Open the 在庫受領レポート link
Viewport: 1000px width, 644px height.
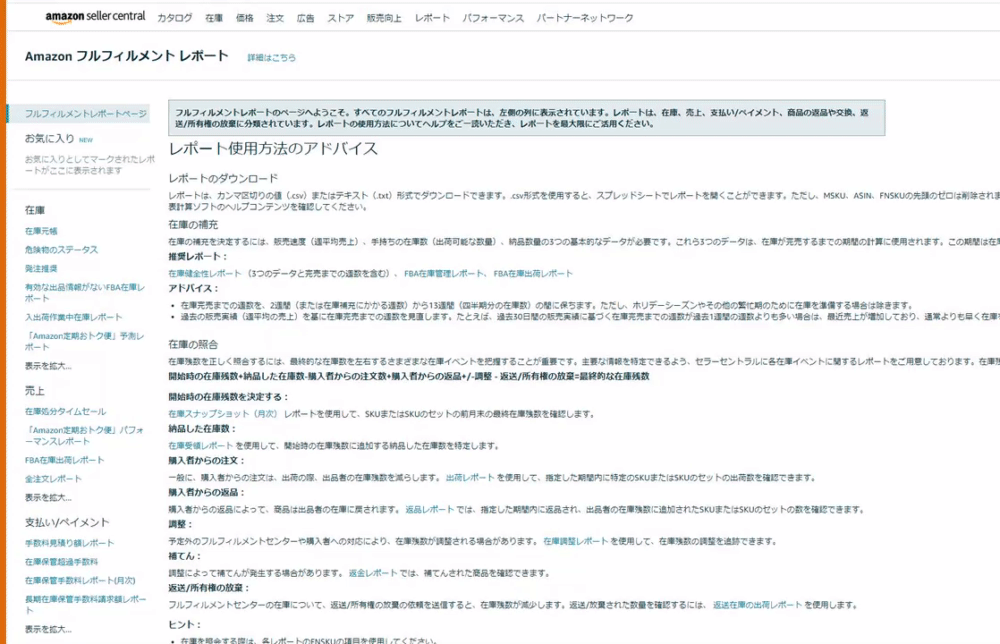pos(201,446)
